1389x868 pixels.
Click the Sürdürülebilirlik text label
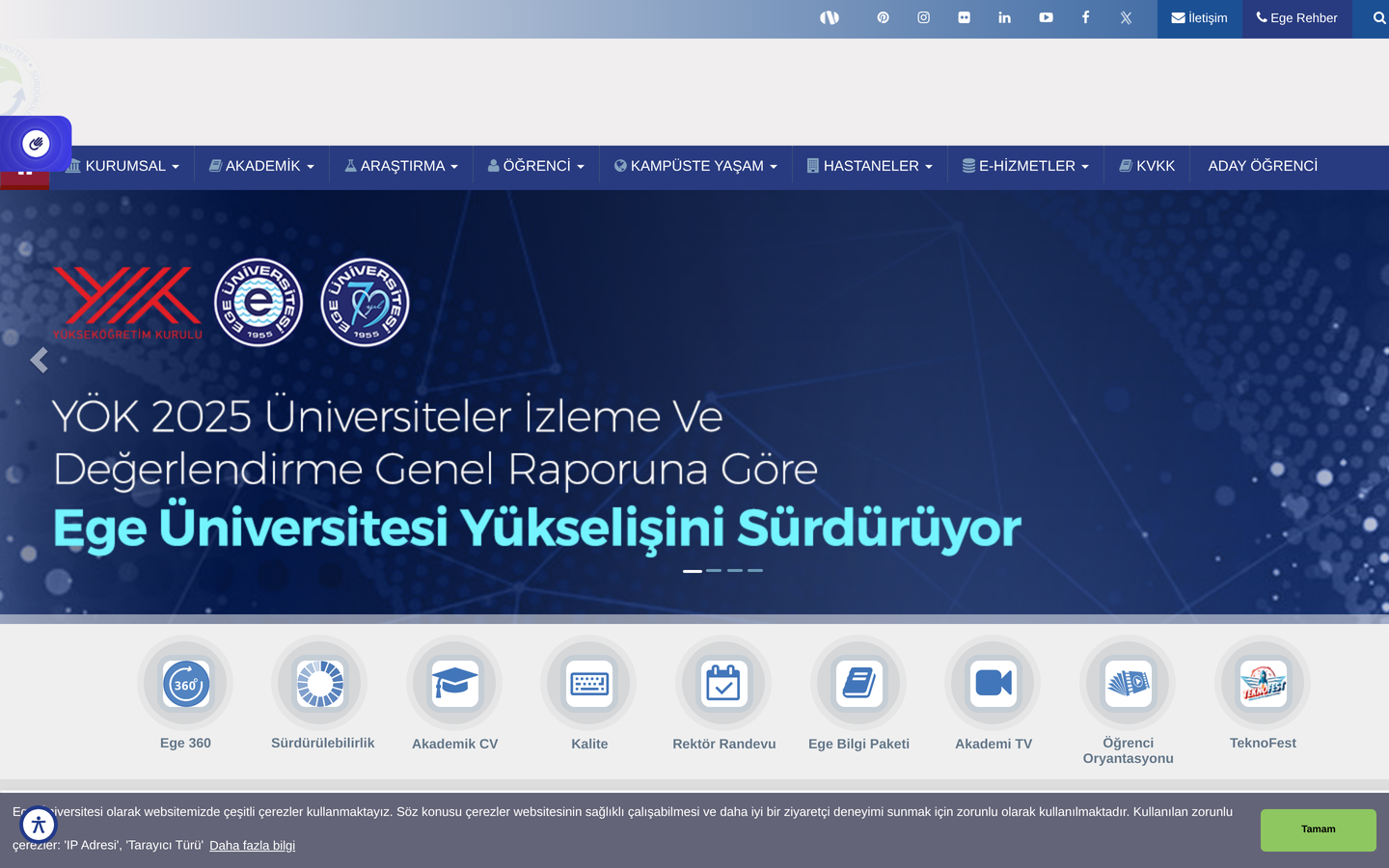pos(322,743)
